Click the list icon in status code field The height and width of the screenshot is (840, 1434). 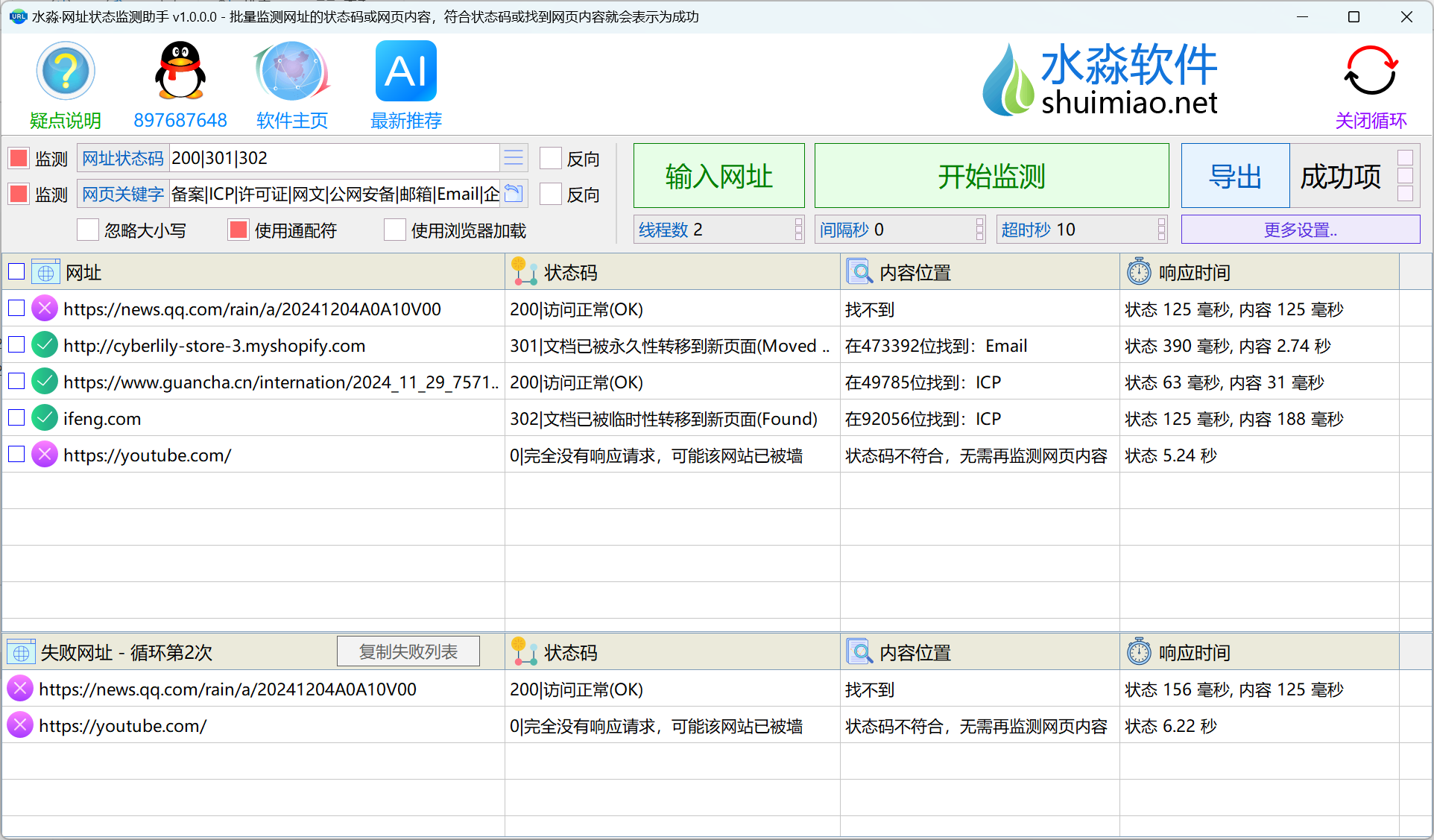[514, 158]
